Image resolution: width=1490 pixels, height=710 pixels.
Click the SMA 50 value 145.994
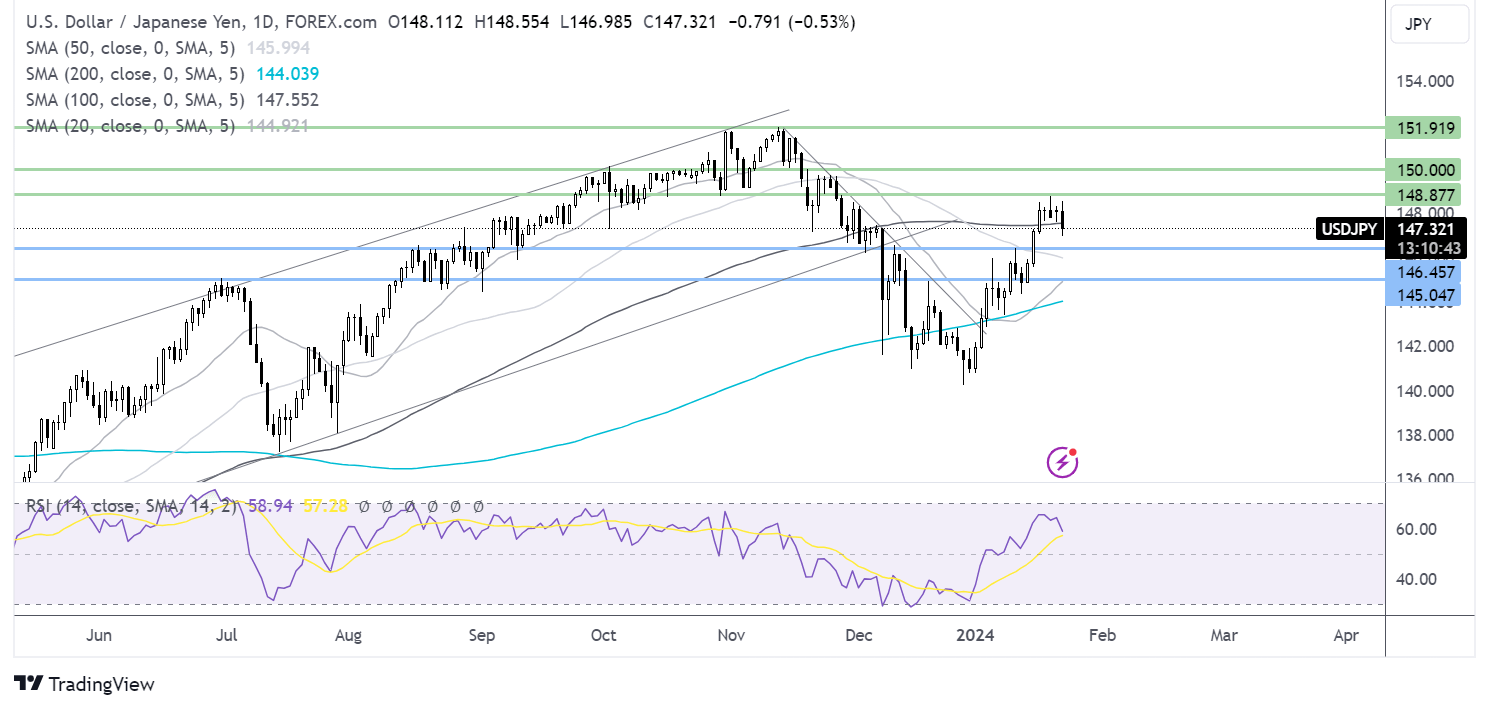(279, 48)
